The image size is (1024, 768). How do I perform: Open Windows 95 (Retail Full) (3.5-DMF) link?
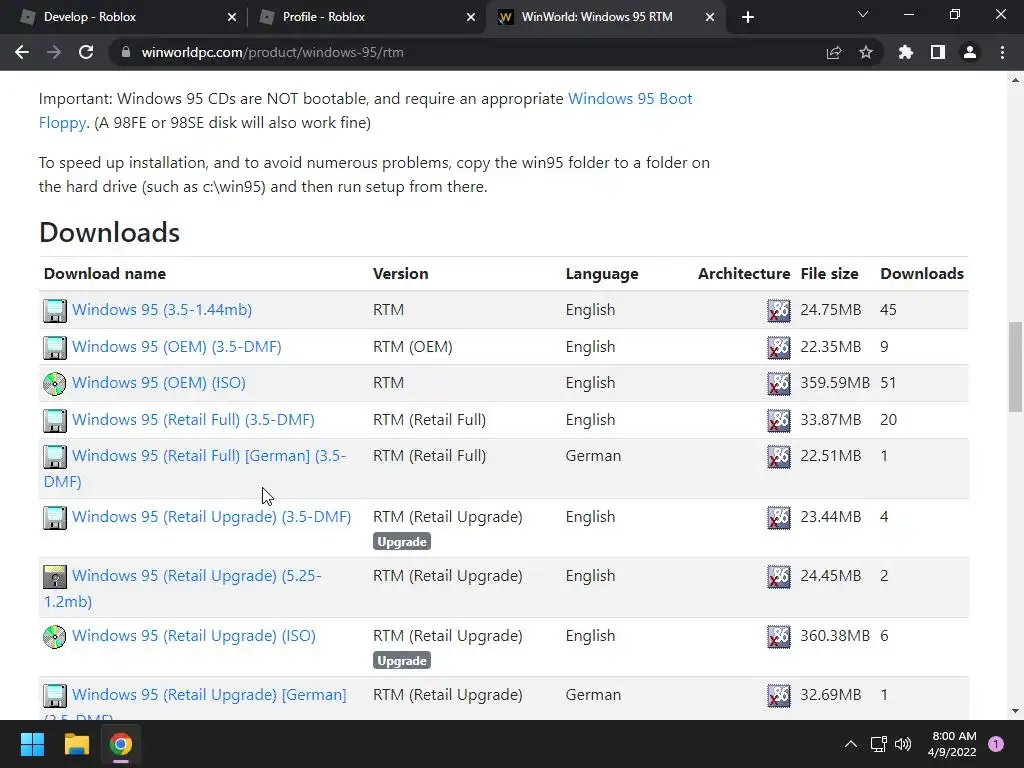coord(193,420)
